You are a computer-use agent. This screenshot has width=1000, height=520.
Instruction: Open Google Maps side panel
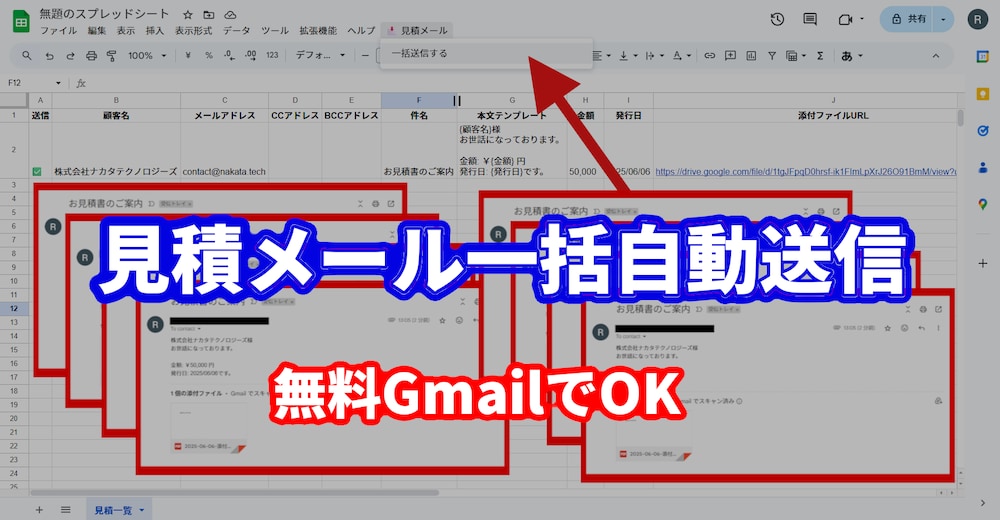tap(983, 204)
